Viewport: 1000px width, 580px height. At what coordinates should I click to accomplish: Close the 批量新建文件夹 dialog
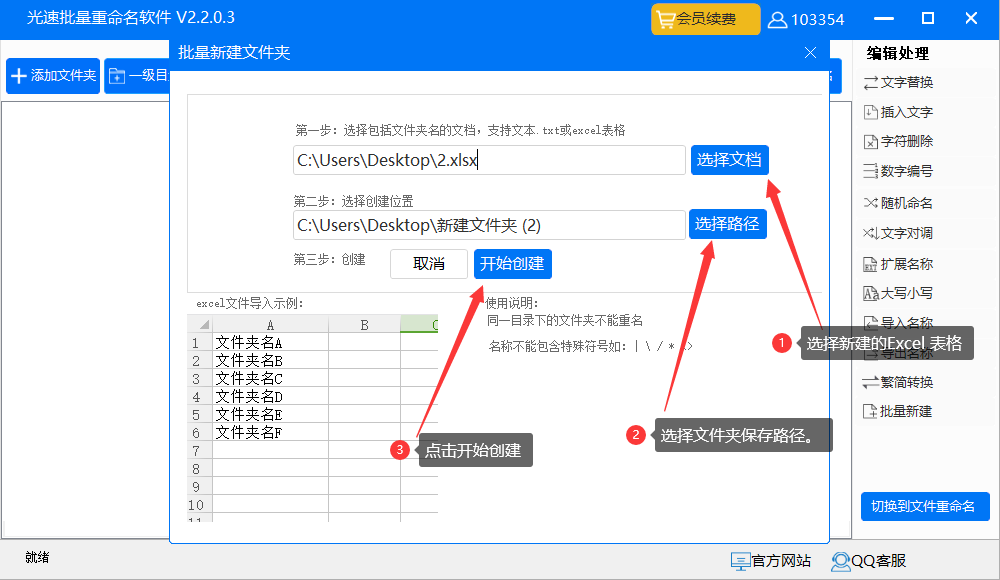(x=810, y=52)
